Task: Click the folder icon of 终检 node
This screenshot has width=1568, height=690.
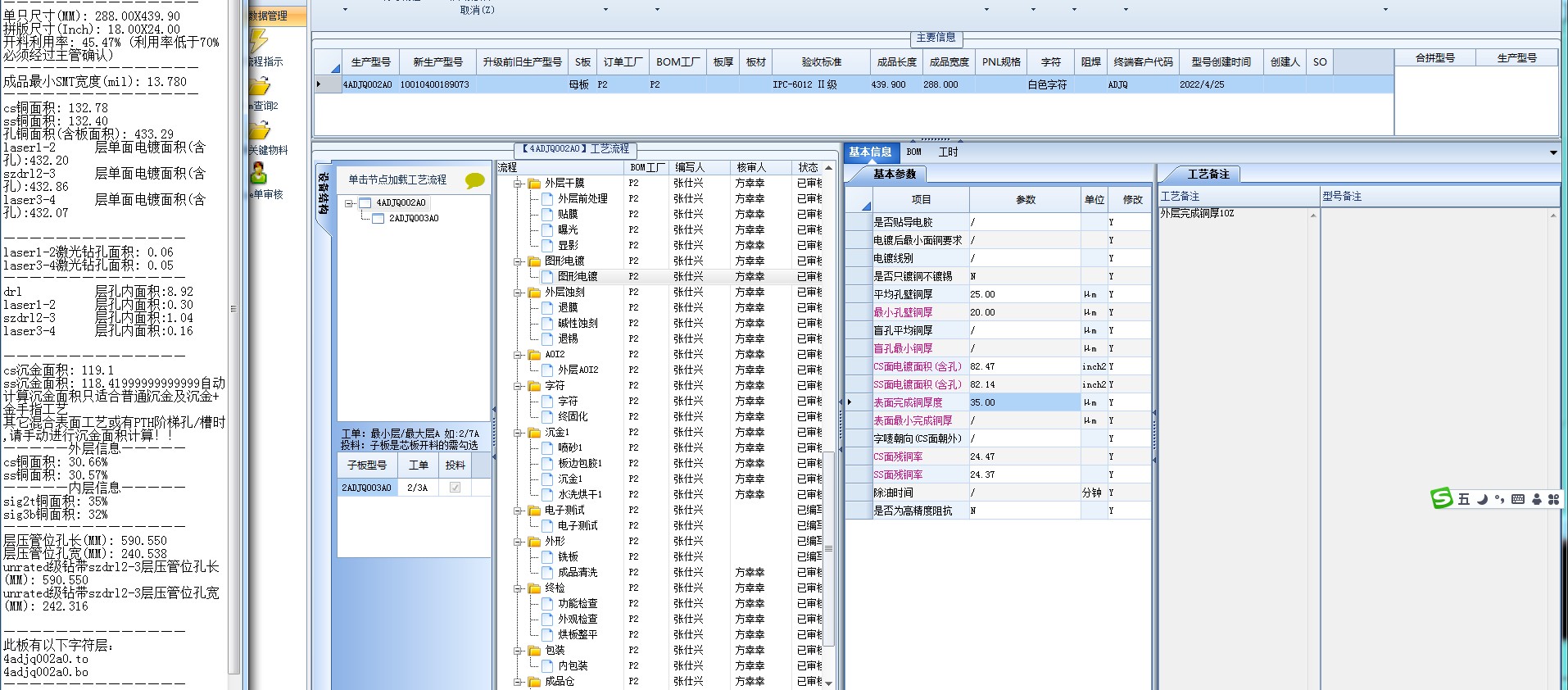Action: coord(534,588)
